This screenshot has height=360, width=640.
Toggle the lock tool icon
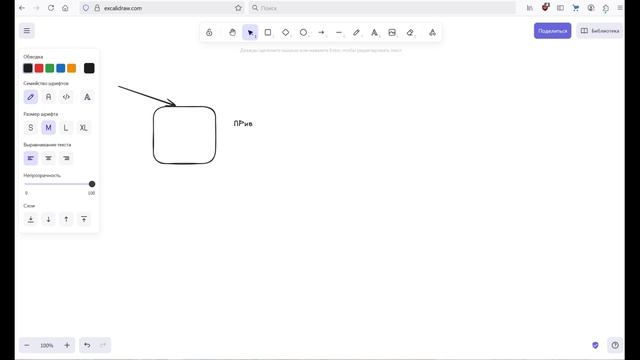pos(209,32)
